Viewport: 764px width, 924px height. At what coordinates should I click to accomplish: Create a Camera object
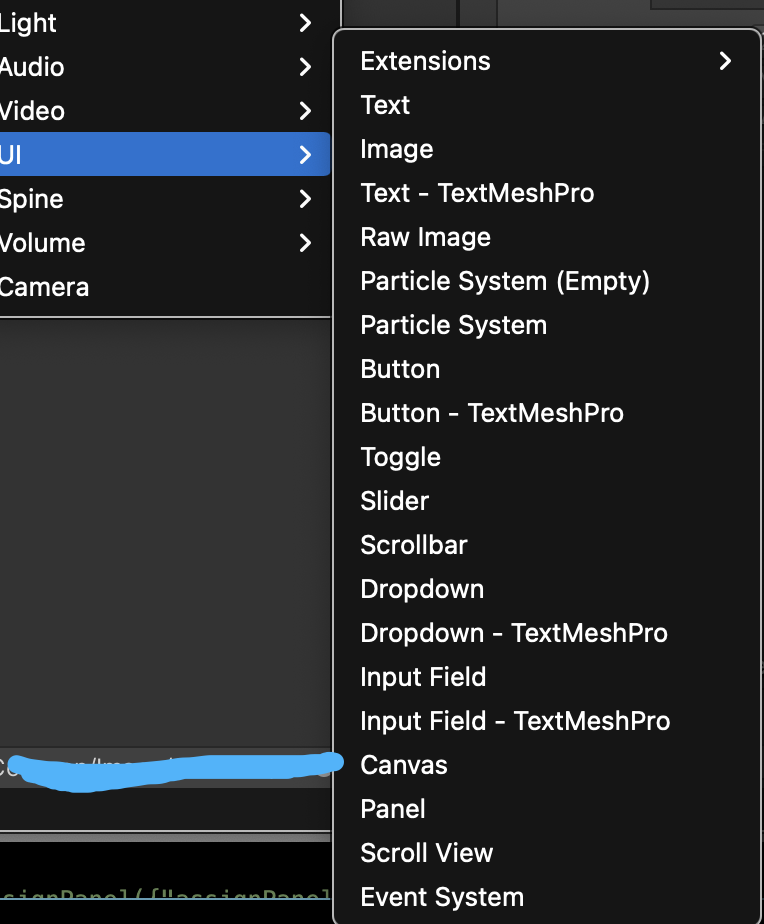pyautogui.click(x=45, y=287)
